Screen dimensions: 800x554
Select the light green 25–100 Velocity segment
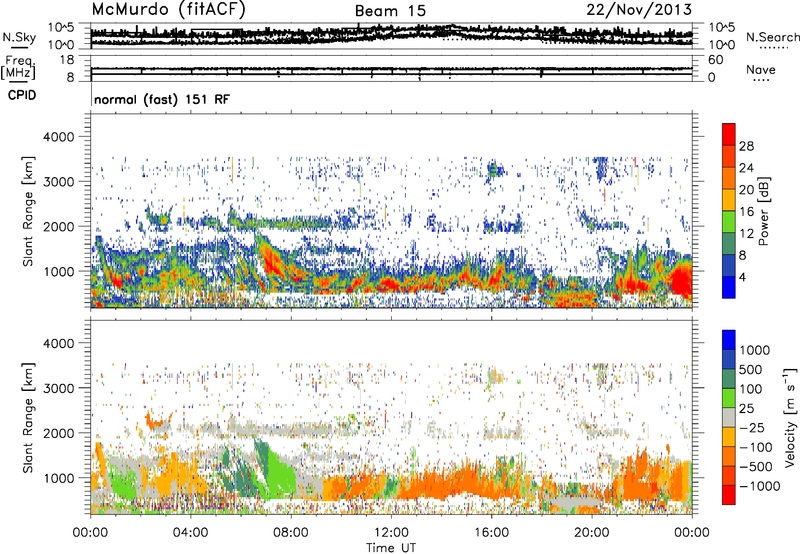pos(729,398)
